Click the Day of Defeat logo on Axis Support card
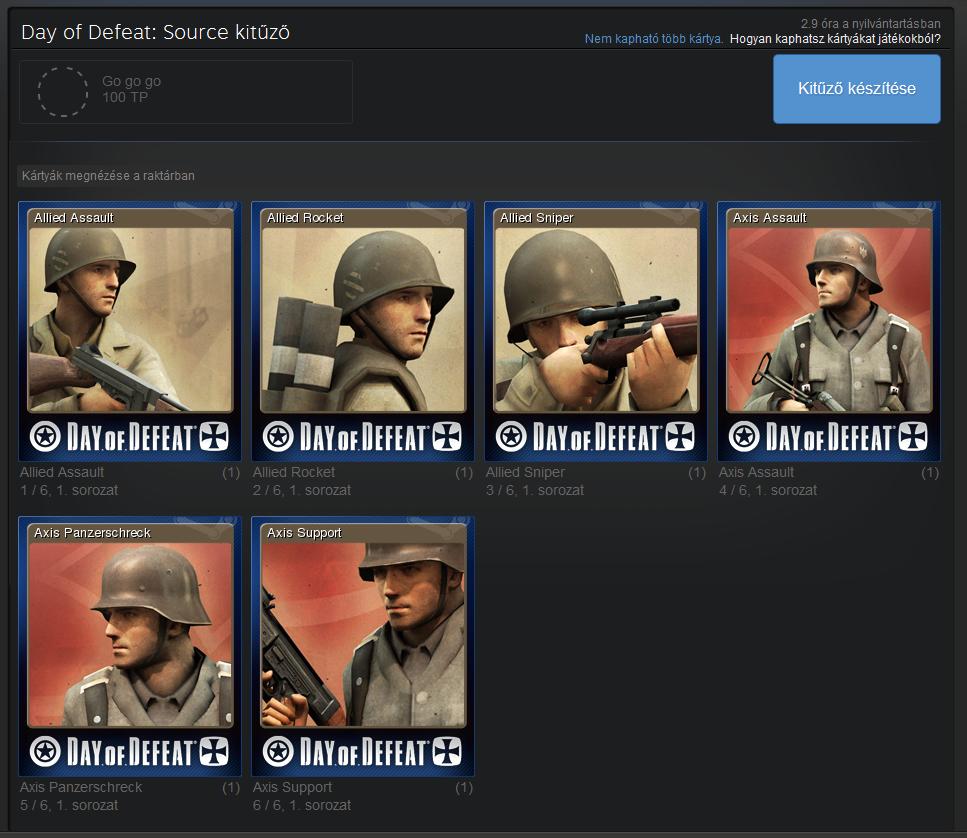Screen dimensions: 967x838 click(364, 752)
